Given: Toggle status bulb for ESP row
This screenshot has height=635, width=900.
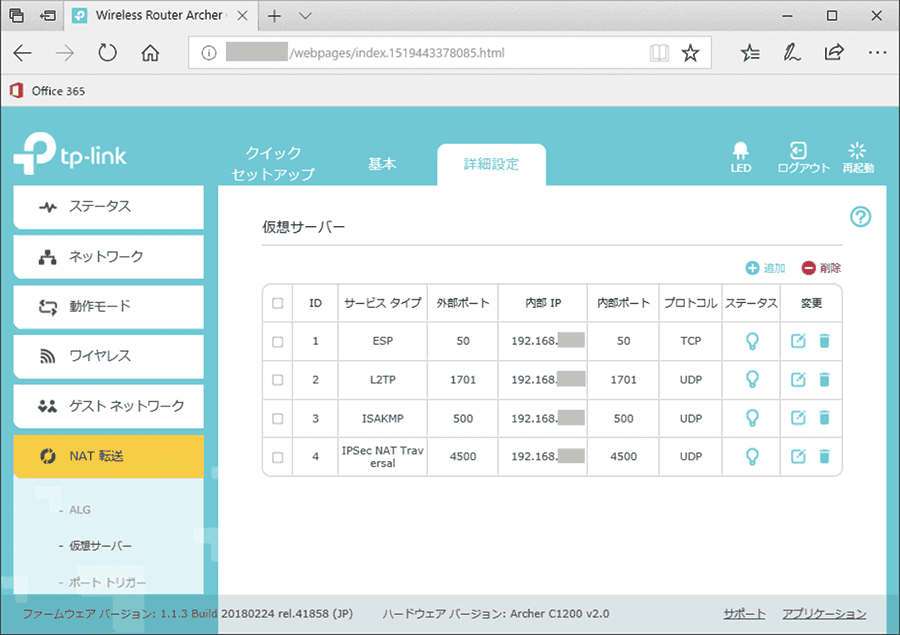Looking at the screenshot, I should [752, 341].
